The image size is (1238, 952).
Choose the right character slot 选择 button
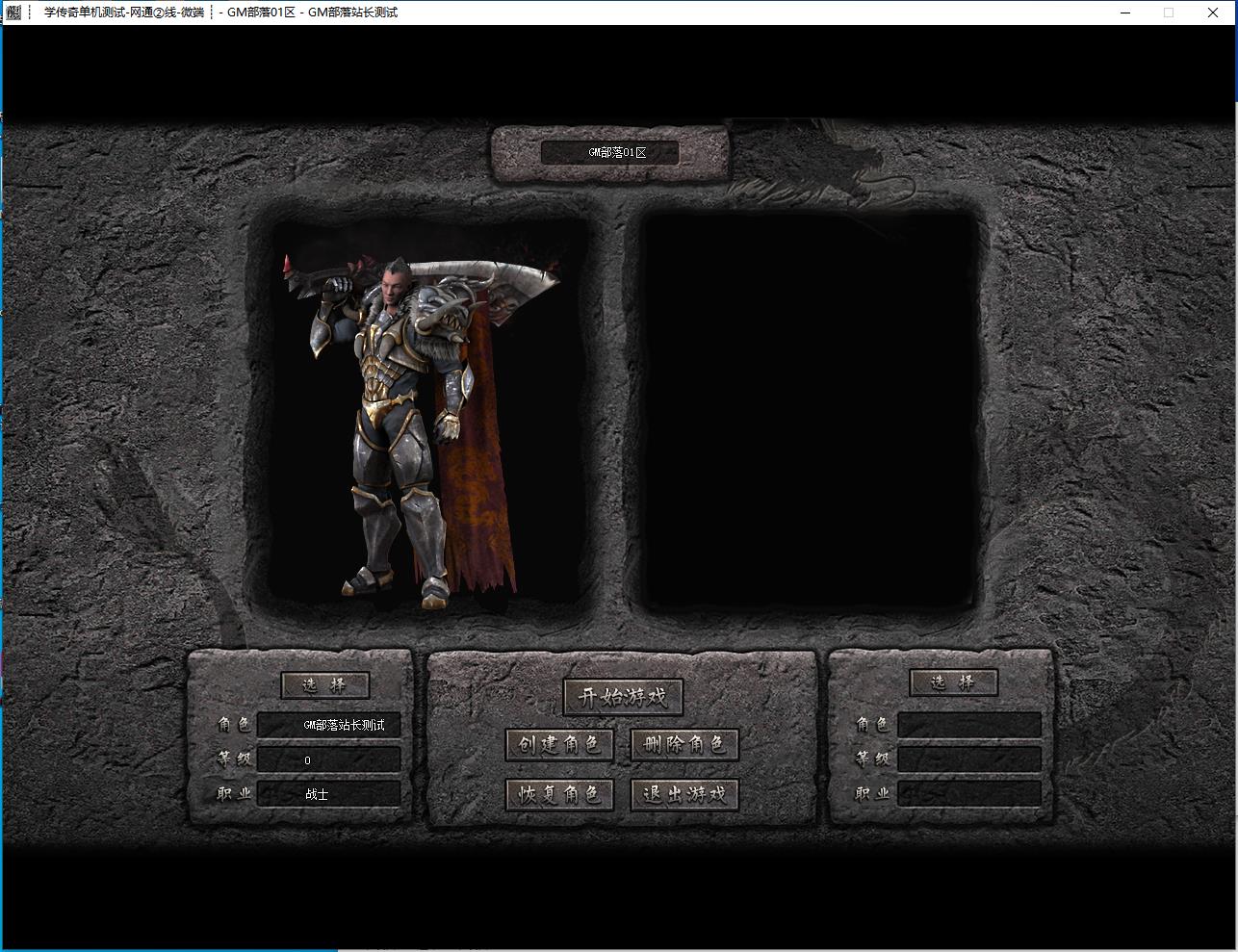(953, 682)
